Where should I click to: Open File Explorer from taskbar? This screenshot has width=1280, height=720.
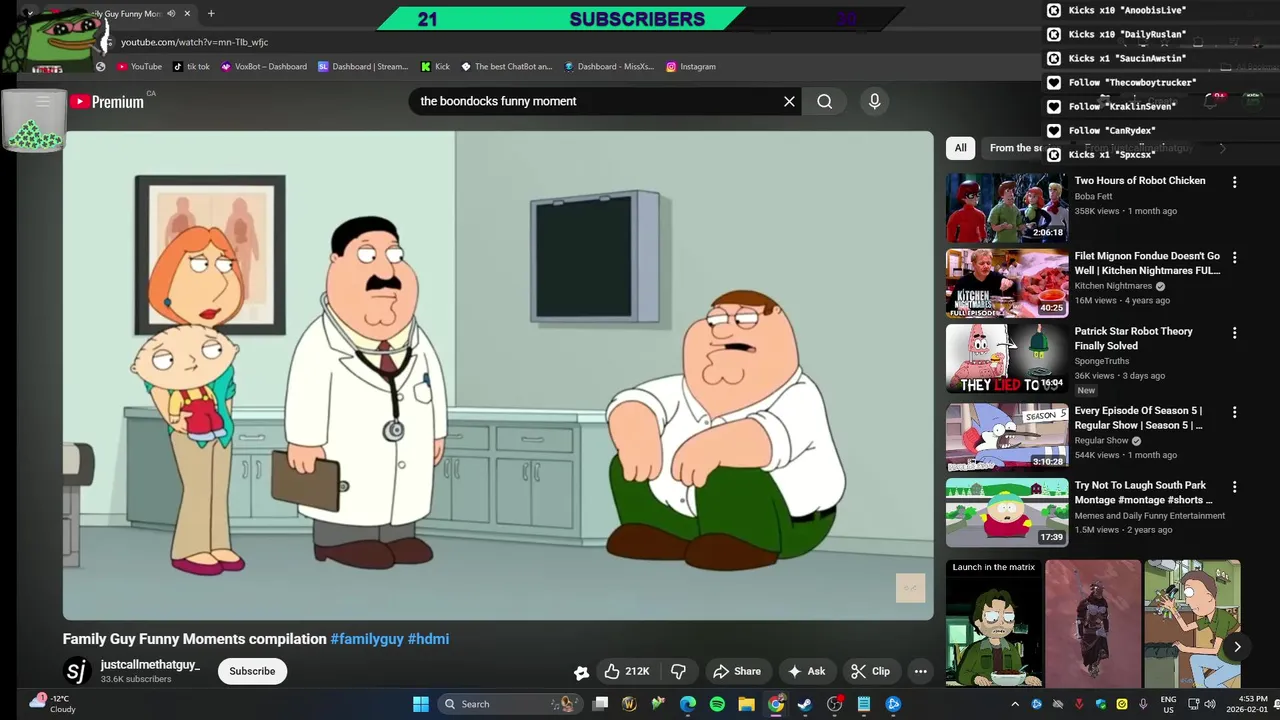pyautogui.click(x=746, y=704)
